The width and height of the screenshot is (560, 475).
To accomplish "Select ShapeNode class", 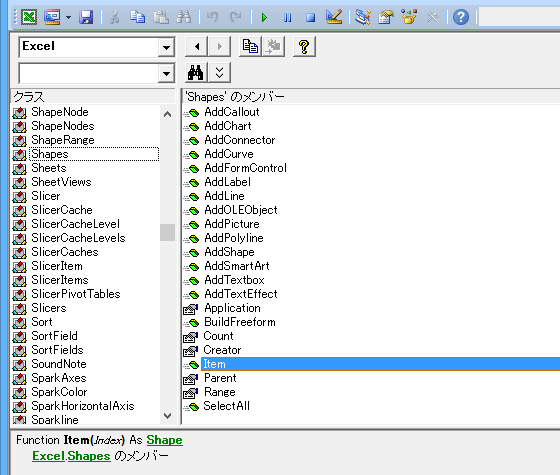I will 60,112.
